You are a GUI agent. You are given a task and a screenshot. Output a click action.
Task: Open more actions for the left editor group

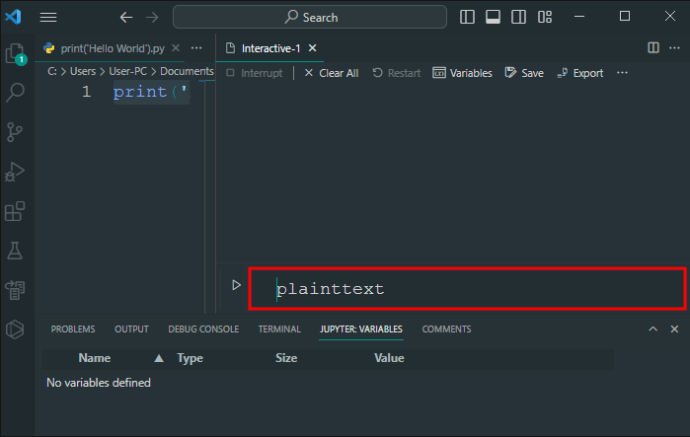tap(197, 48)
